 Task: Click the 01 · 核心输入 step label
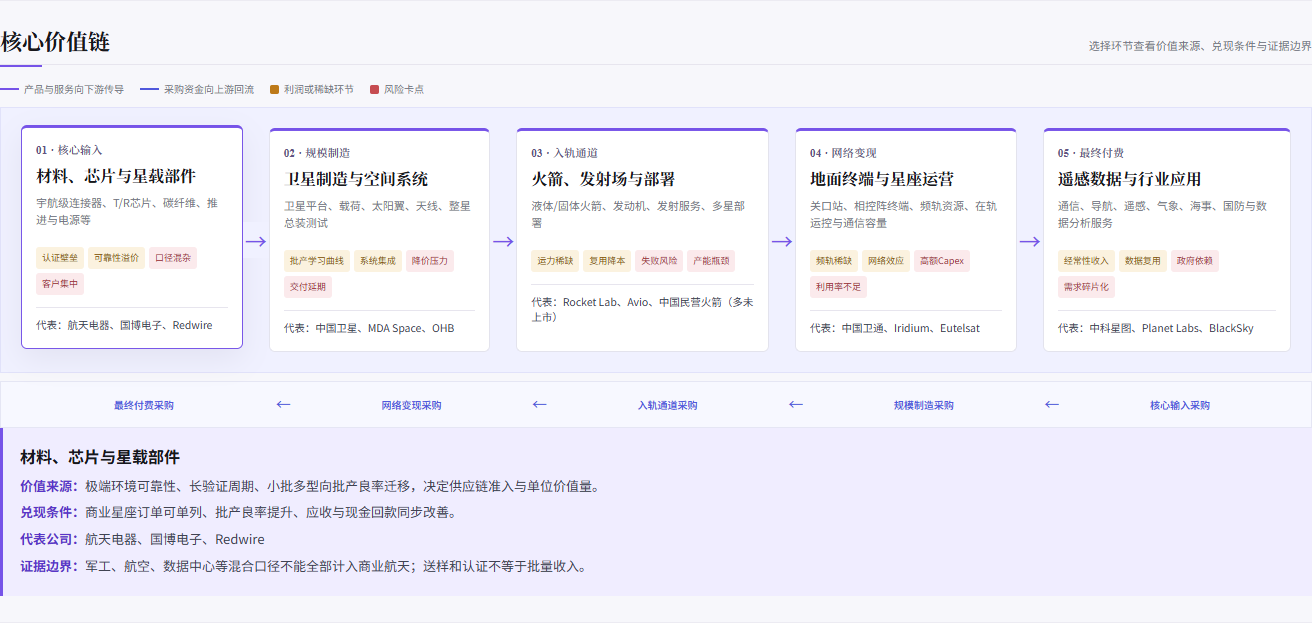point(69,150)
